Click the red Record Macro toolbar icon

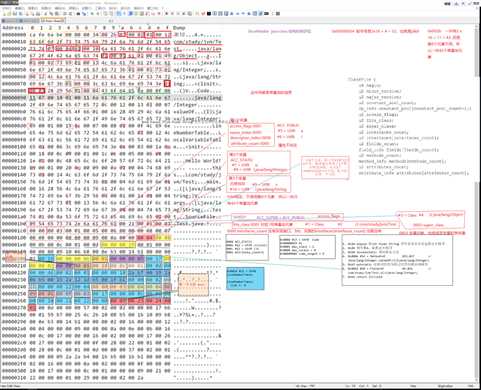coord(203,14)
